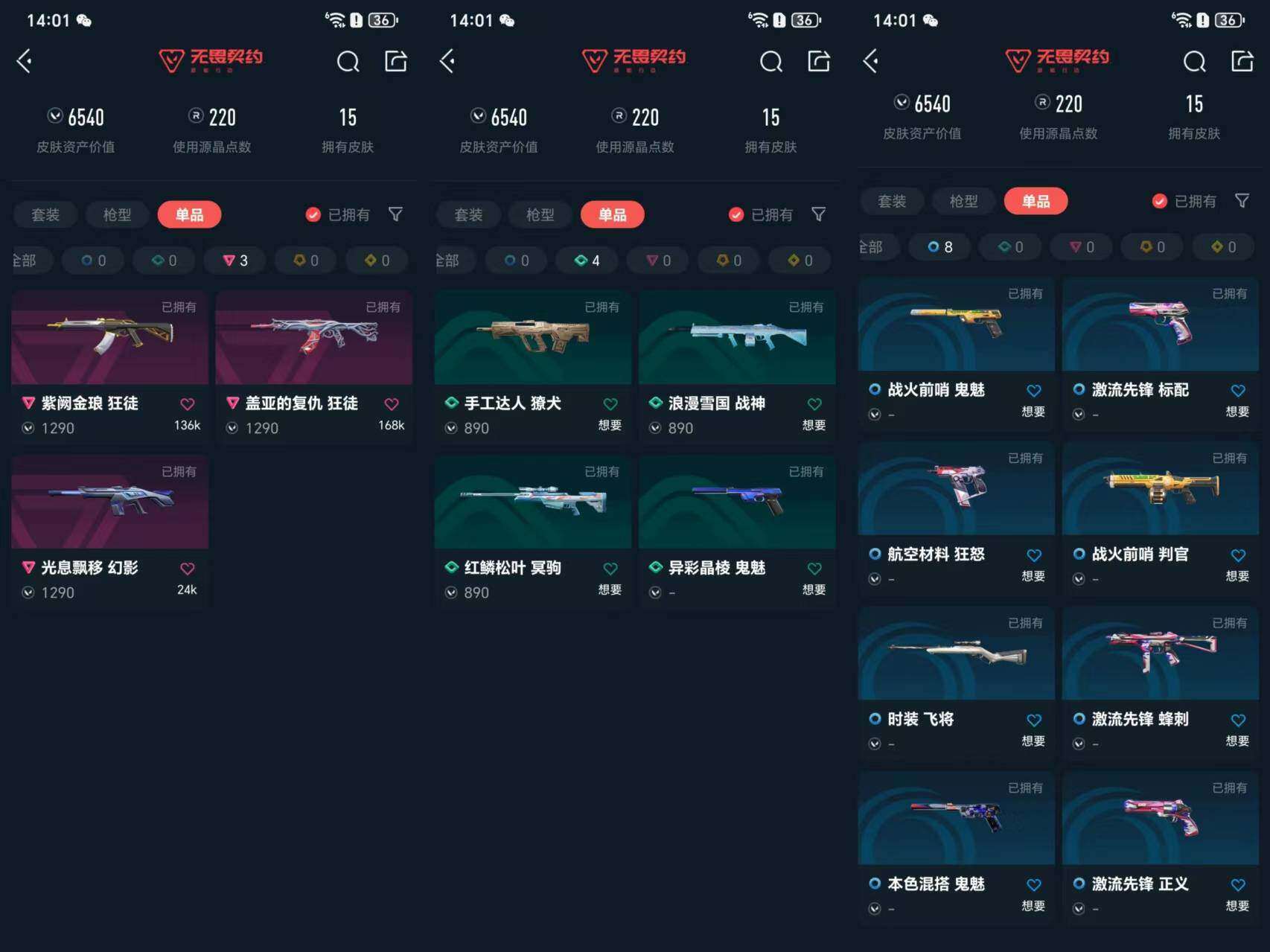The height and width of the screenshot is (952, 1270).
Task: Select the pink tier chip showing 3
Action: point(235,261)
